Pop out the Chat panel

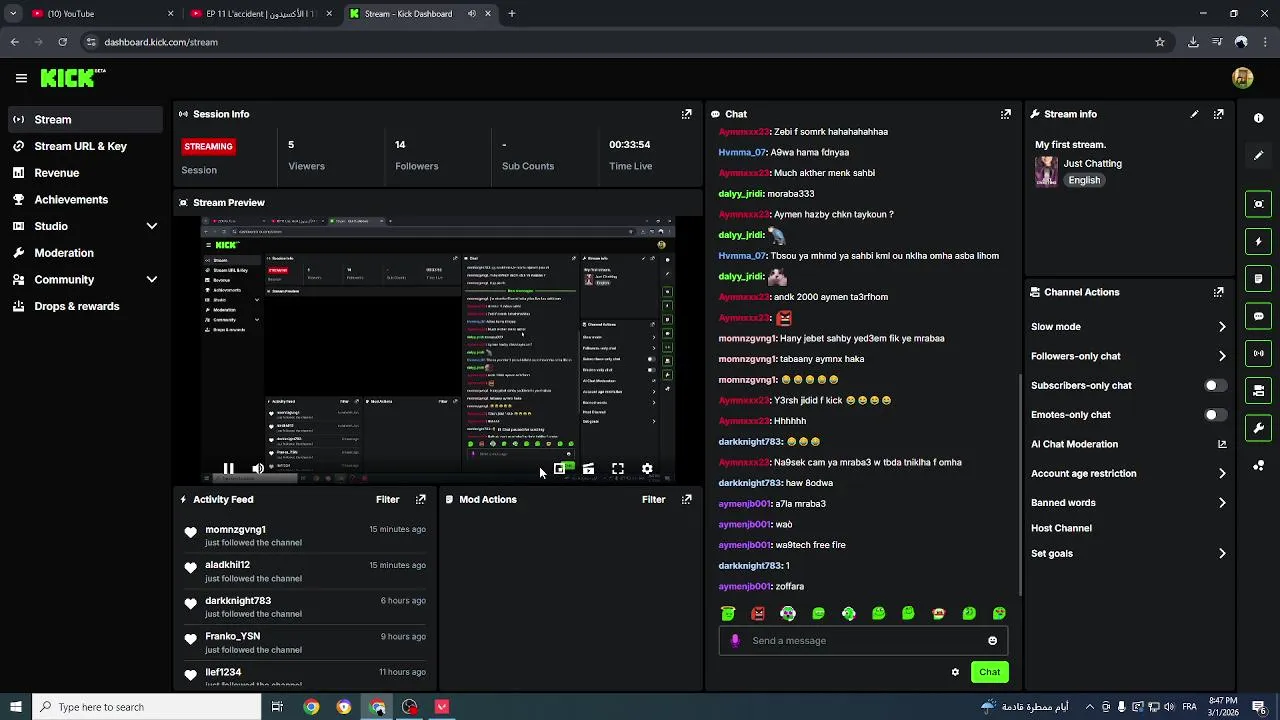(1005, 114)
